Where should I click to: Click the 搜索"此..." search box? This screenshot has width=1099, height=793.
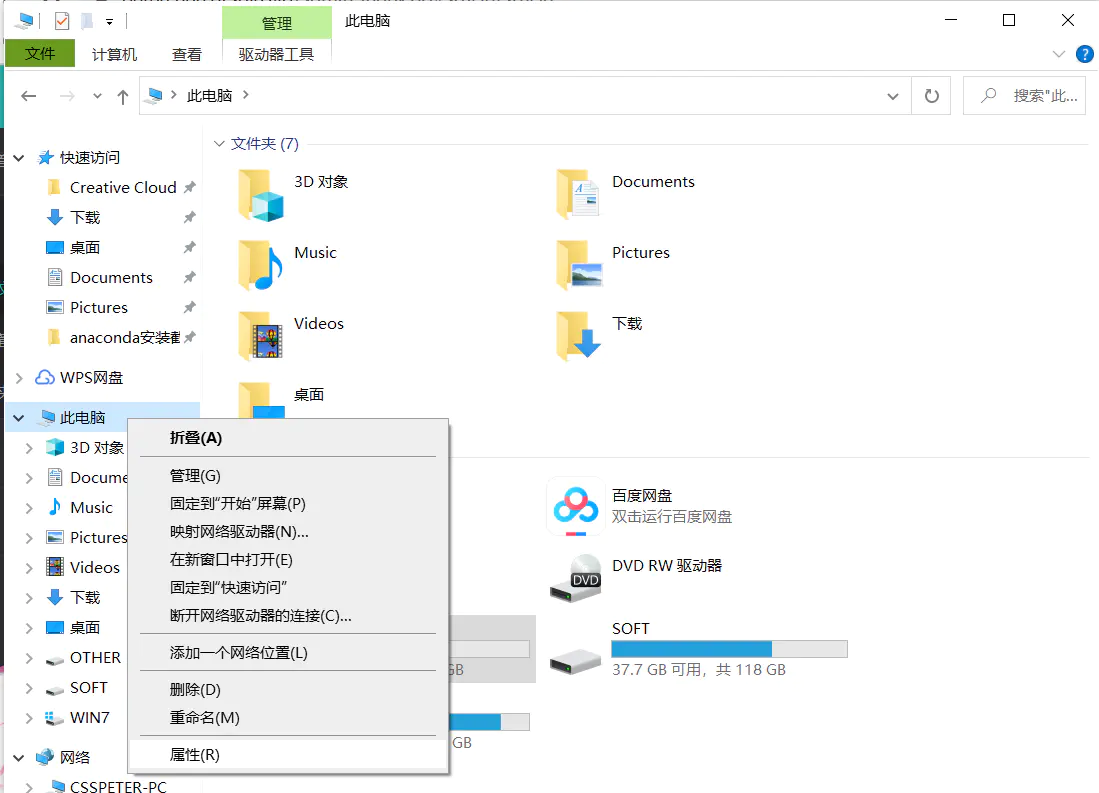point(1024,95)
